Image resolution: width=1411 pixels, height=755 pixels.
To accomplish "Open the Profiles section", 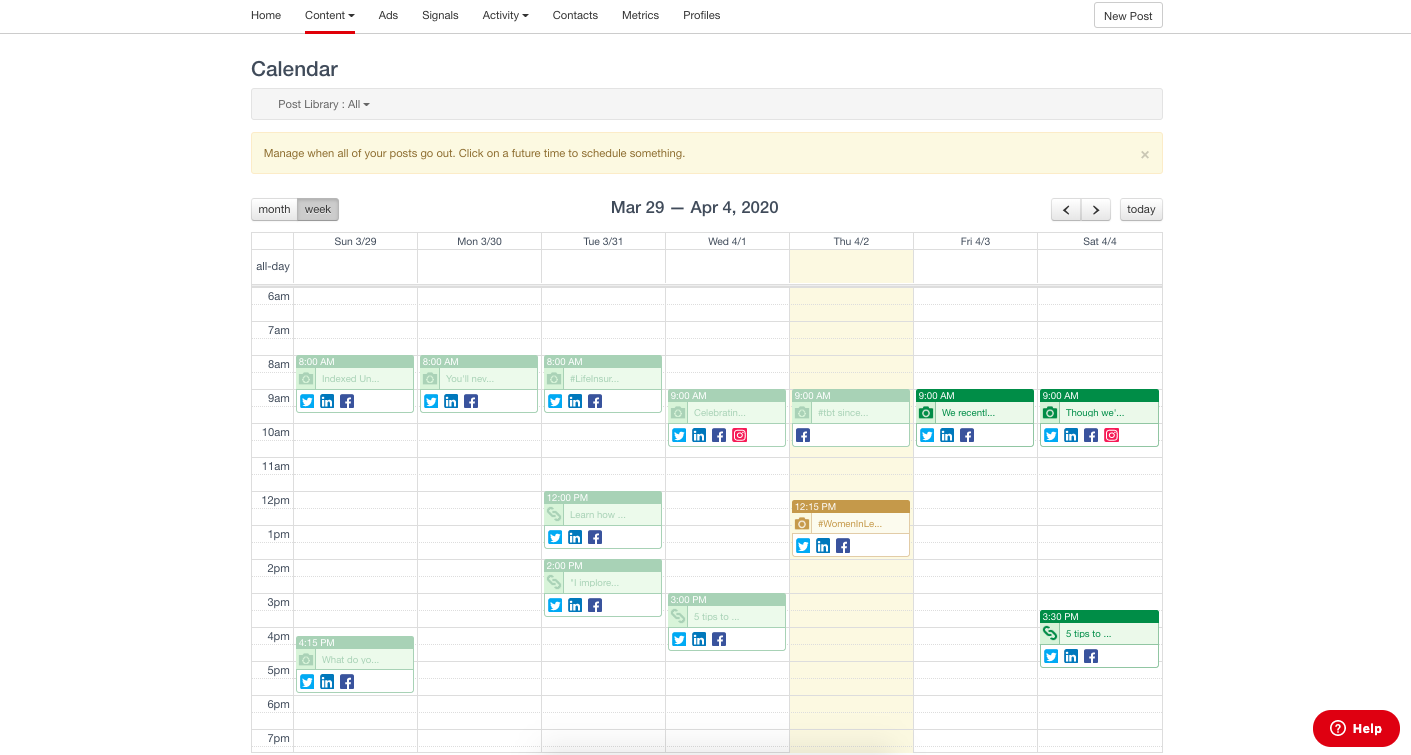I will tap(702, 15).
